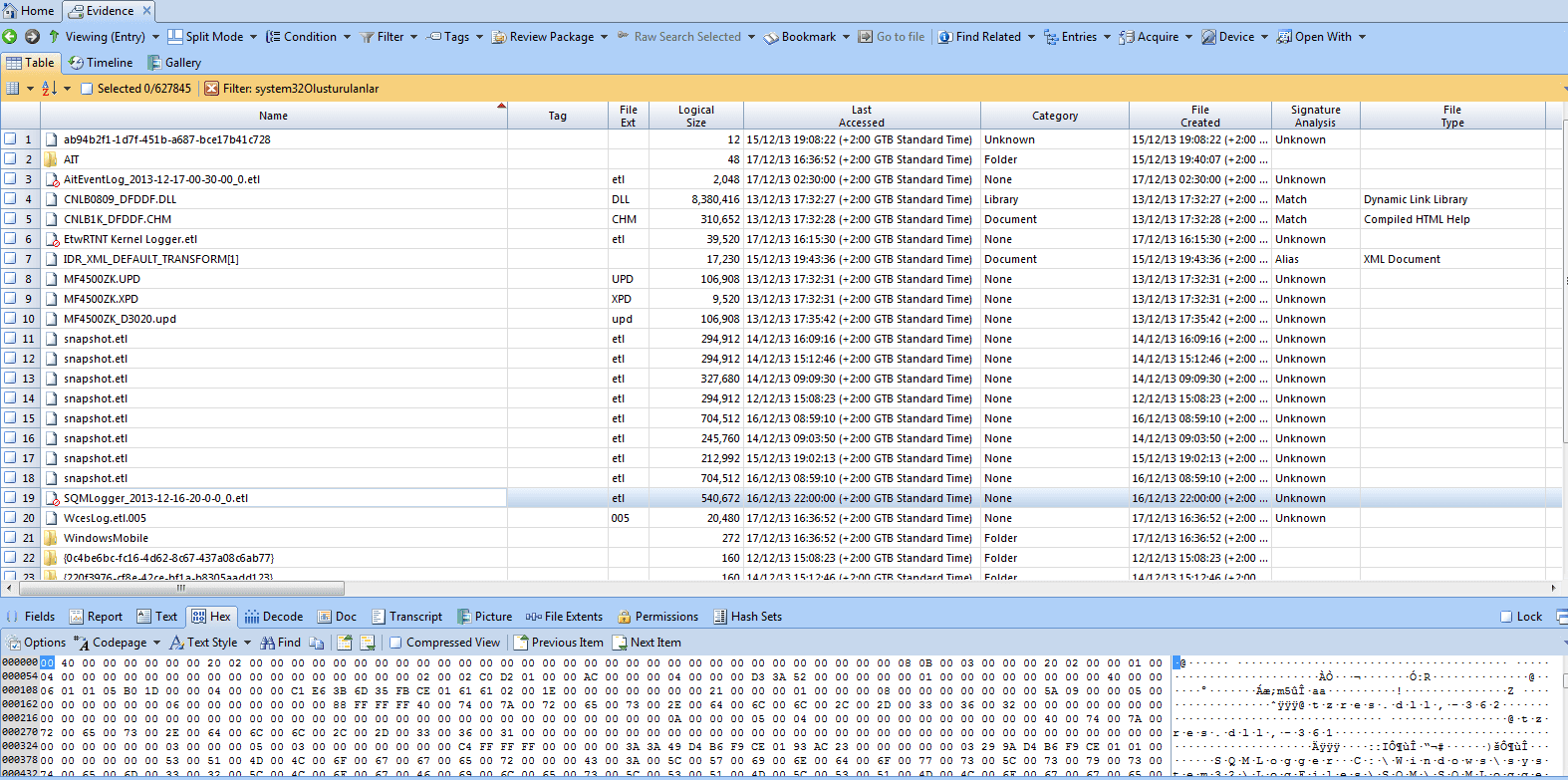The height and width of the screenshot is (780, 1568).
Task: Click the Options gear icon in hex pane
Action: tap(14, 643)
